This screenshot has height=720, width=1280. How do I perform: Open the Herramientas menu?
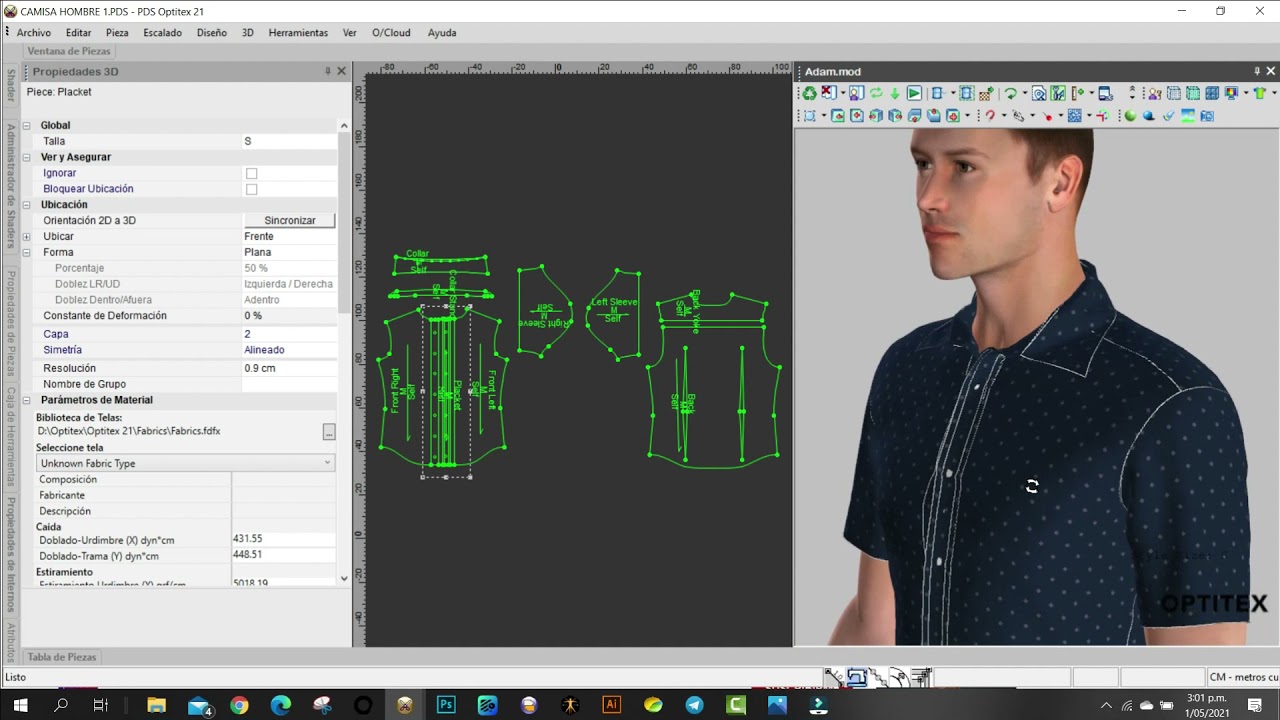298,32
